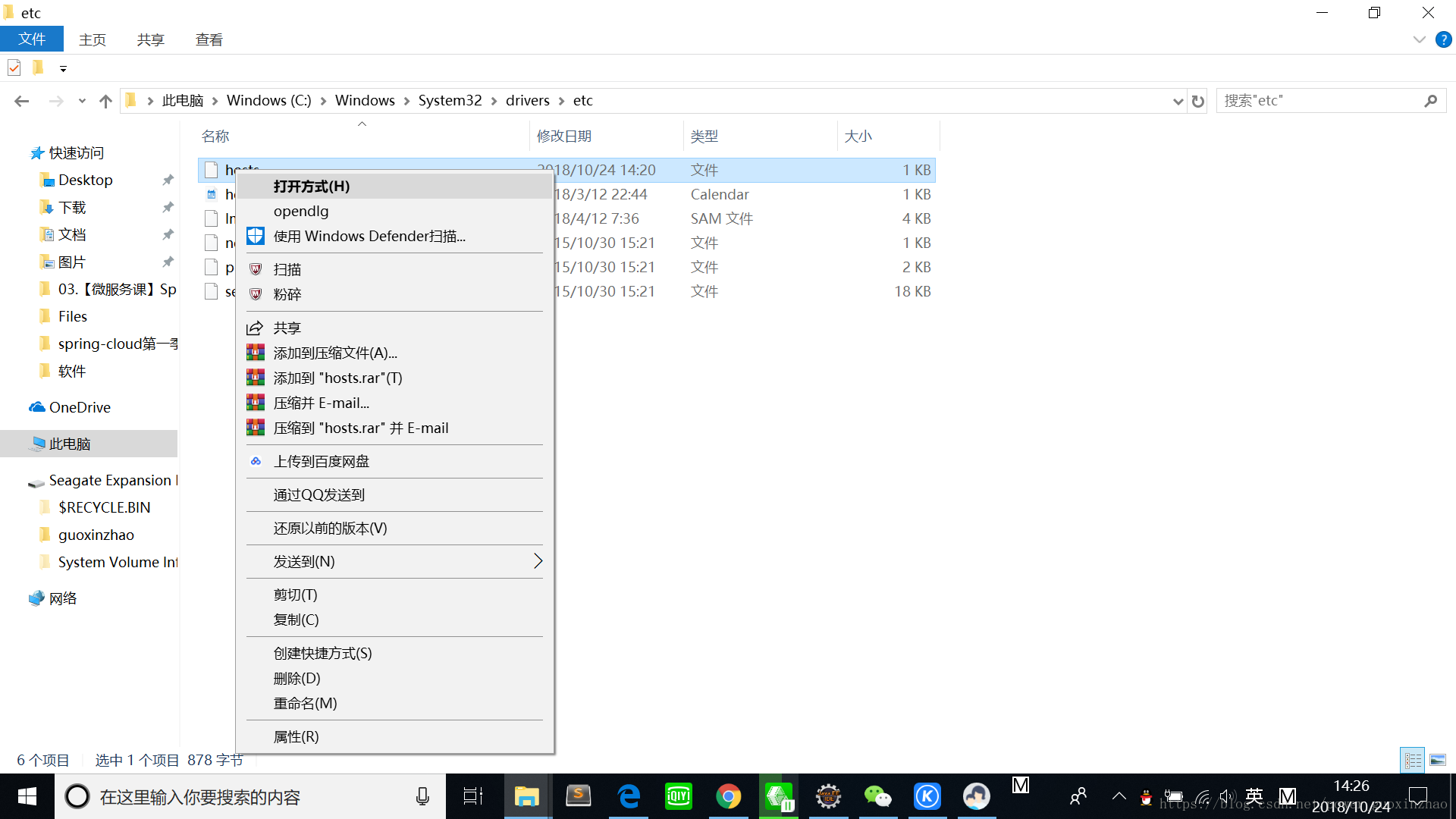Sort files by 大小 column header
Screen dimensions: 1456x819
[888, 136]
